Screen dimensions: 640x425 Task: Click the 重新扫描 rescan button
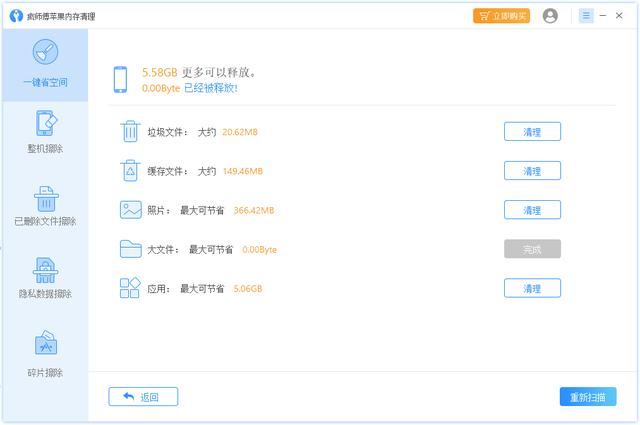(588, 396)
